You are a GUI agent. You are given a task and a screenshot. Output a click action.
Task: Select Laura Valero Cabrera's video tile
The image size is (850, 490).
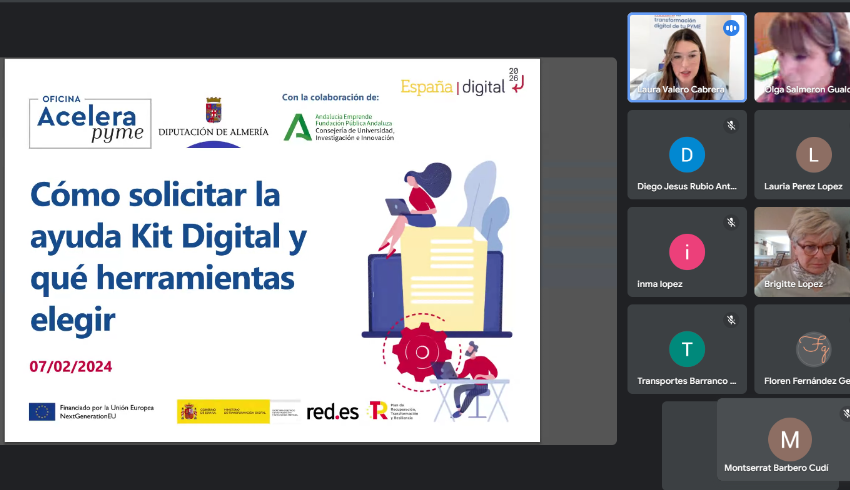pos(687,57)
